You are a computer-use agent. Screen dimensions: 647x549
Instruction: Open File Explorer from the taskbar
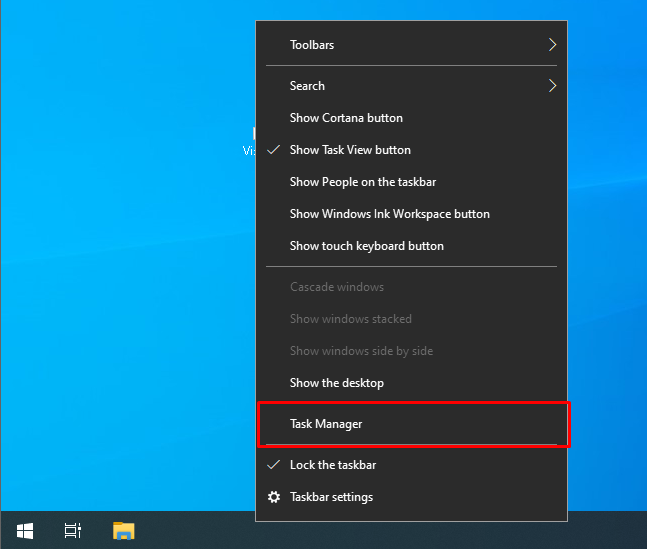click(123, 530)
